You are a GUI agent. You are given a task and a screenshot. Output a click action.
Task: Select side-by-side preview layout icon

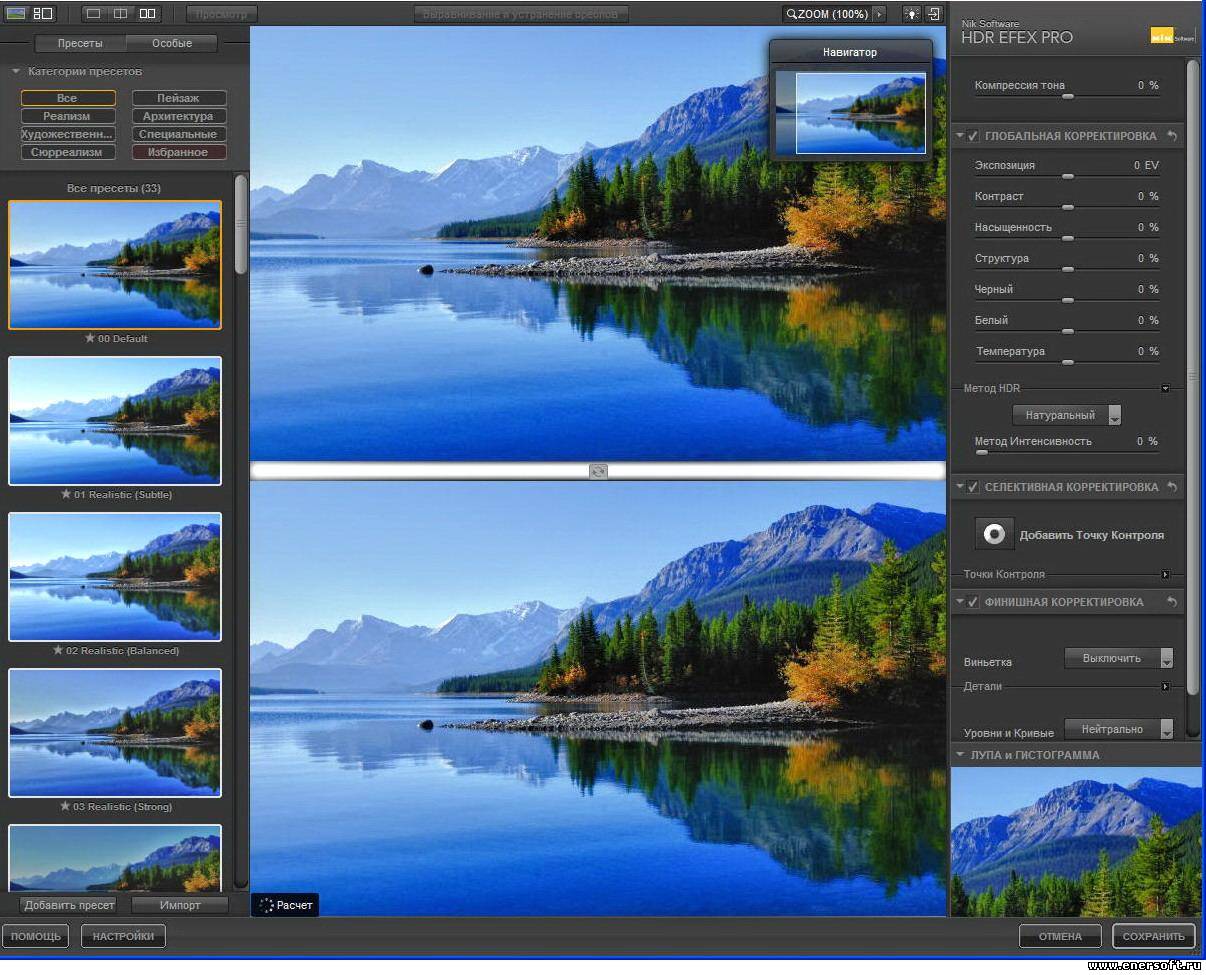pos(148,14)
